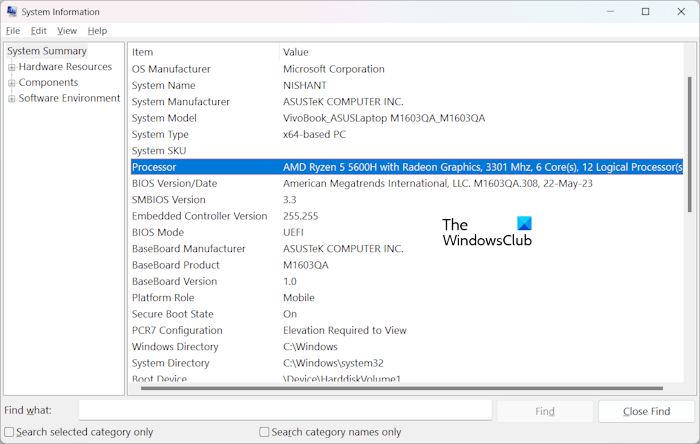700x444 pixels.
Task: Click the American Megatrends International value
Action: coord(438,183)
